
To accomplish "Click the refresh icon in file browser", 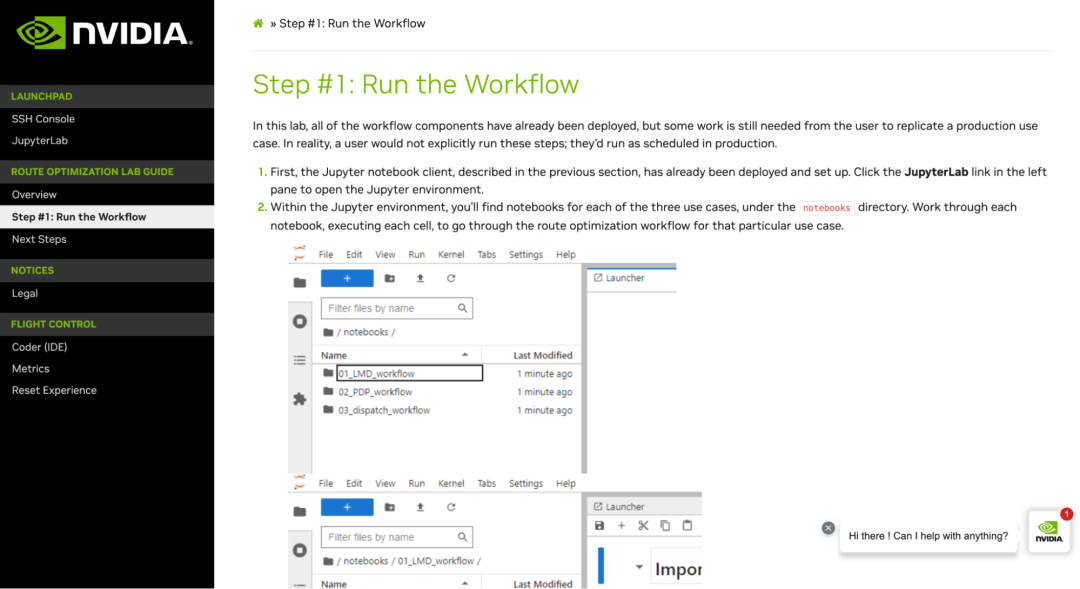I will pos(451,278).
